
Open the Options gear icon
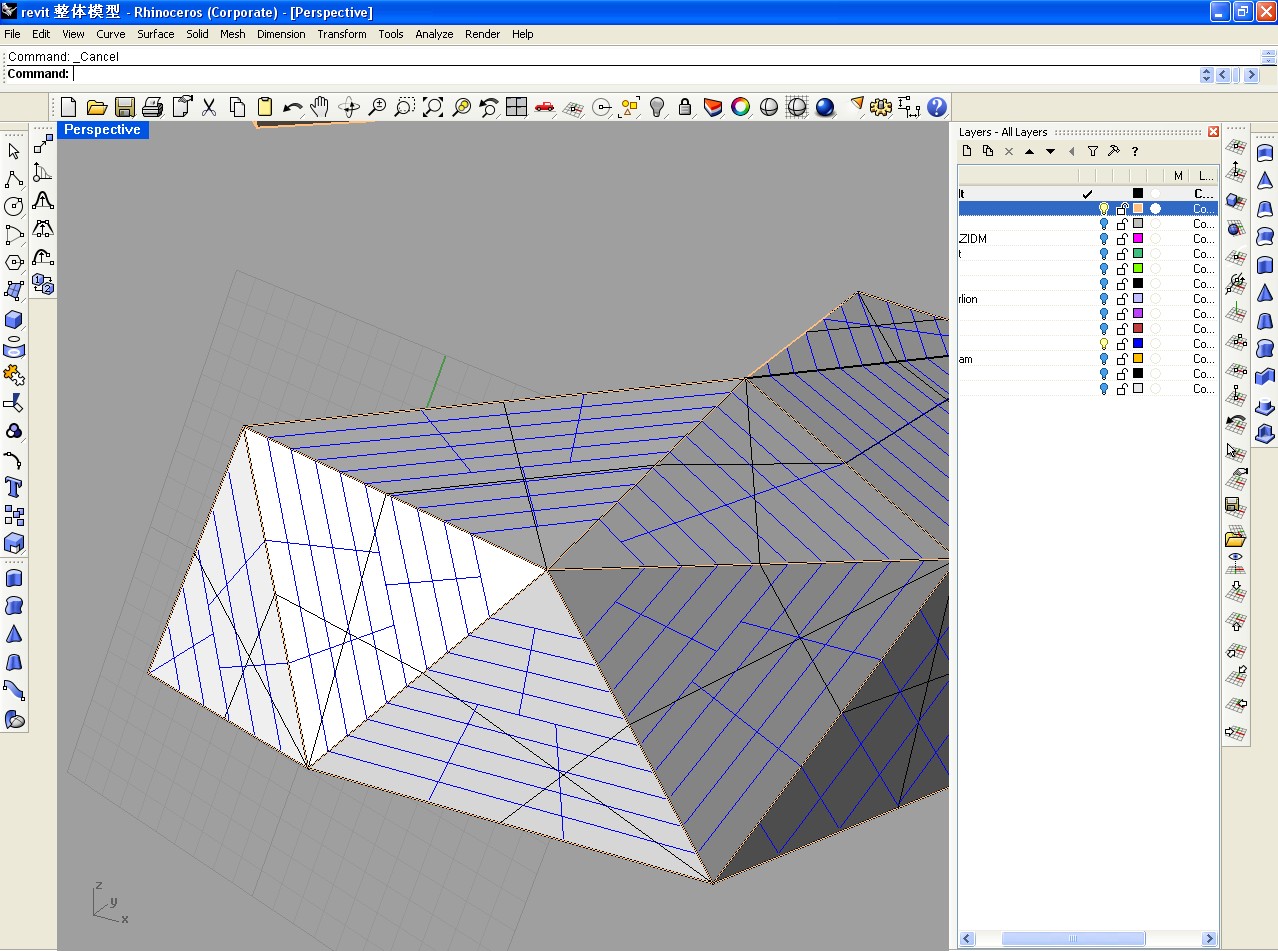[x=880, y=107]
